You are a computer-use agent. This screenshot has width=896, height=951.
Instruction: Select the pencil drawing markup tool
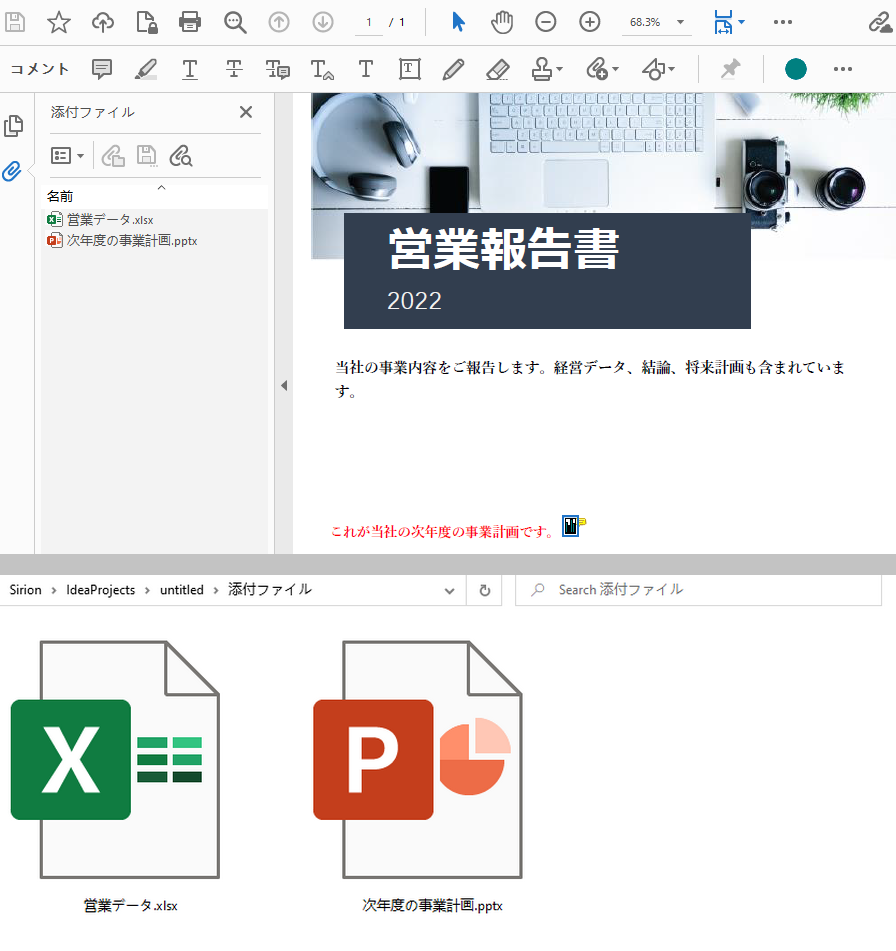[x=452, y=69]
